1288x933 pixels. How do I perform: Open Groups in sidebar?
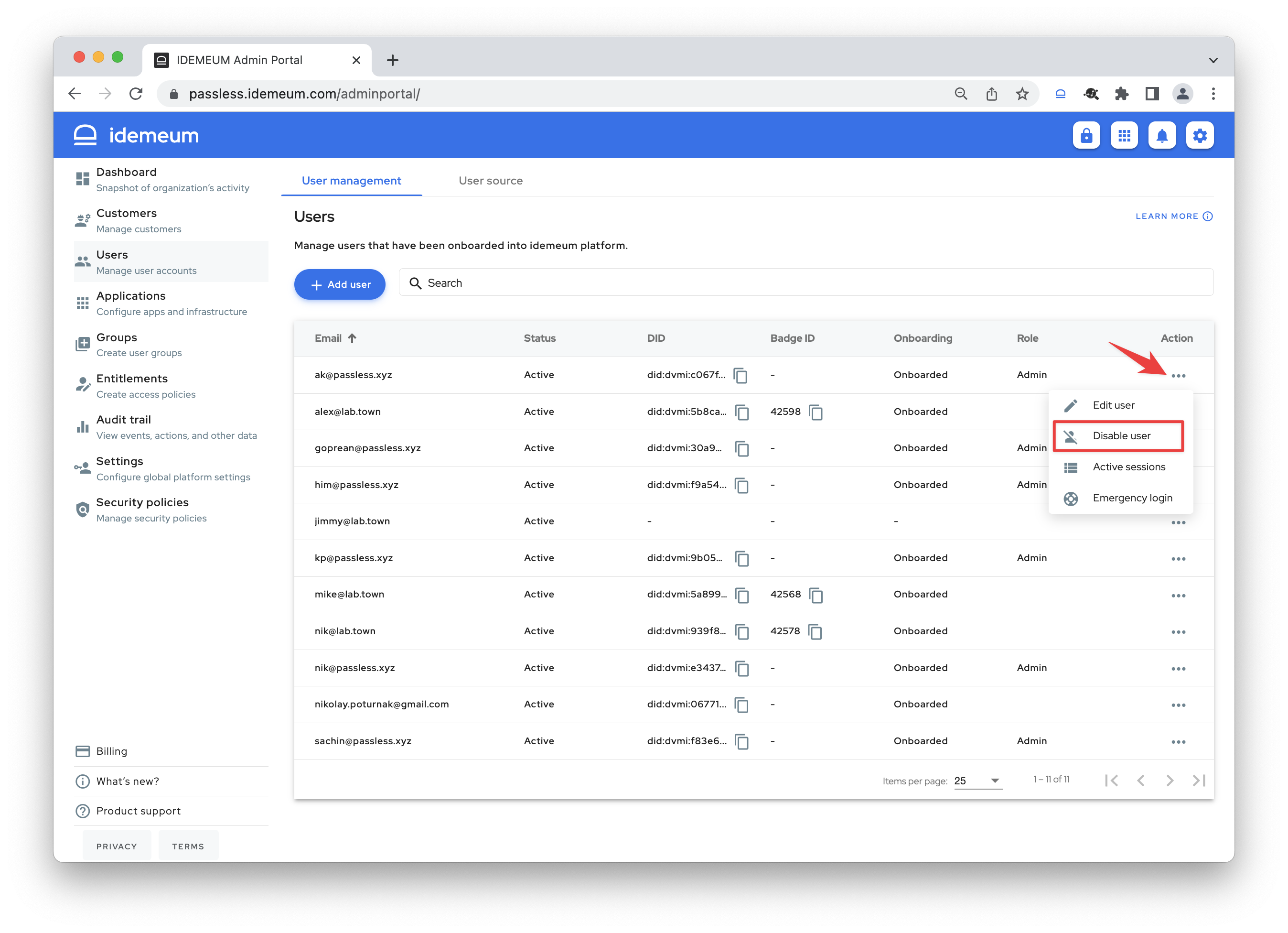[171, 344]
